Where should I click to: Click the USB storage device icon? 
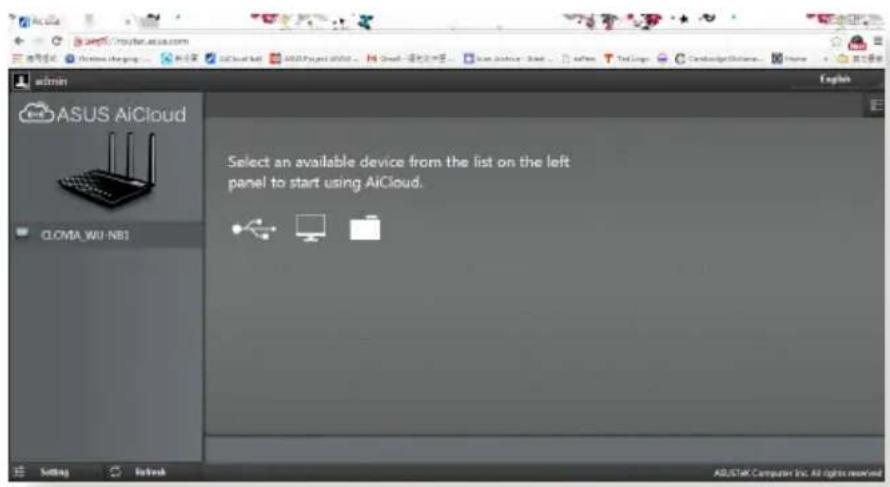[254, 229]
